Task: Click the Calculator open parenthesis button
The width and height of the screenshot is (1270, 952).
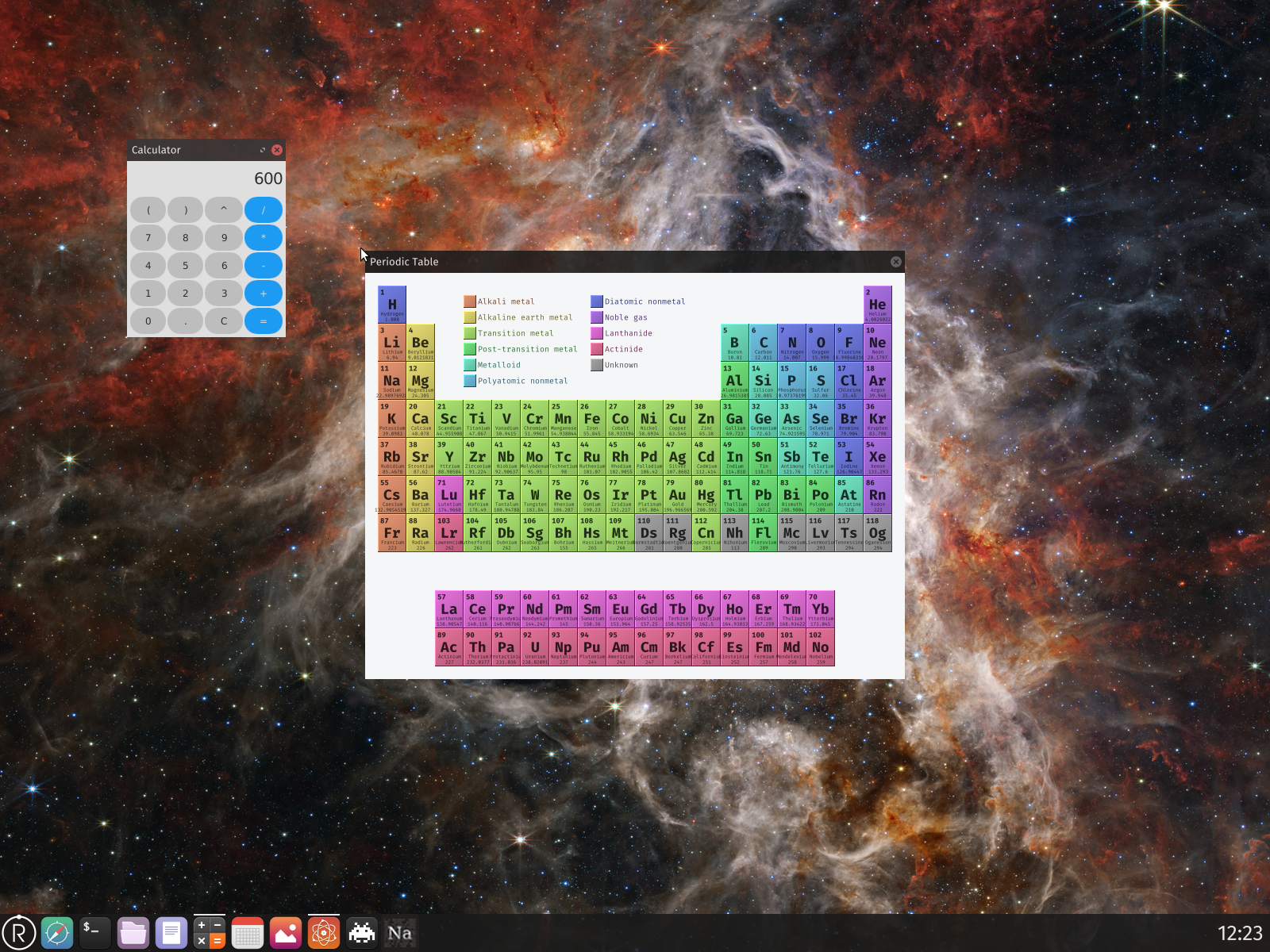Action: [x=148, y=210]
